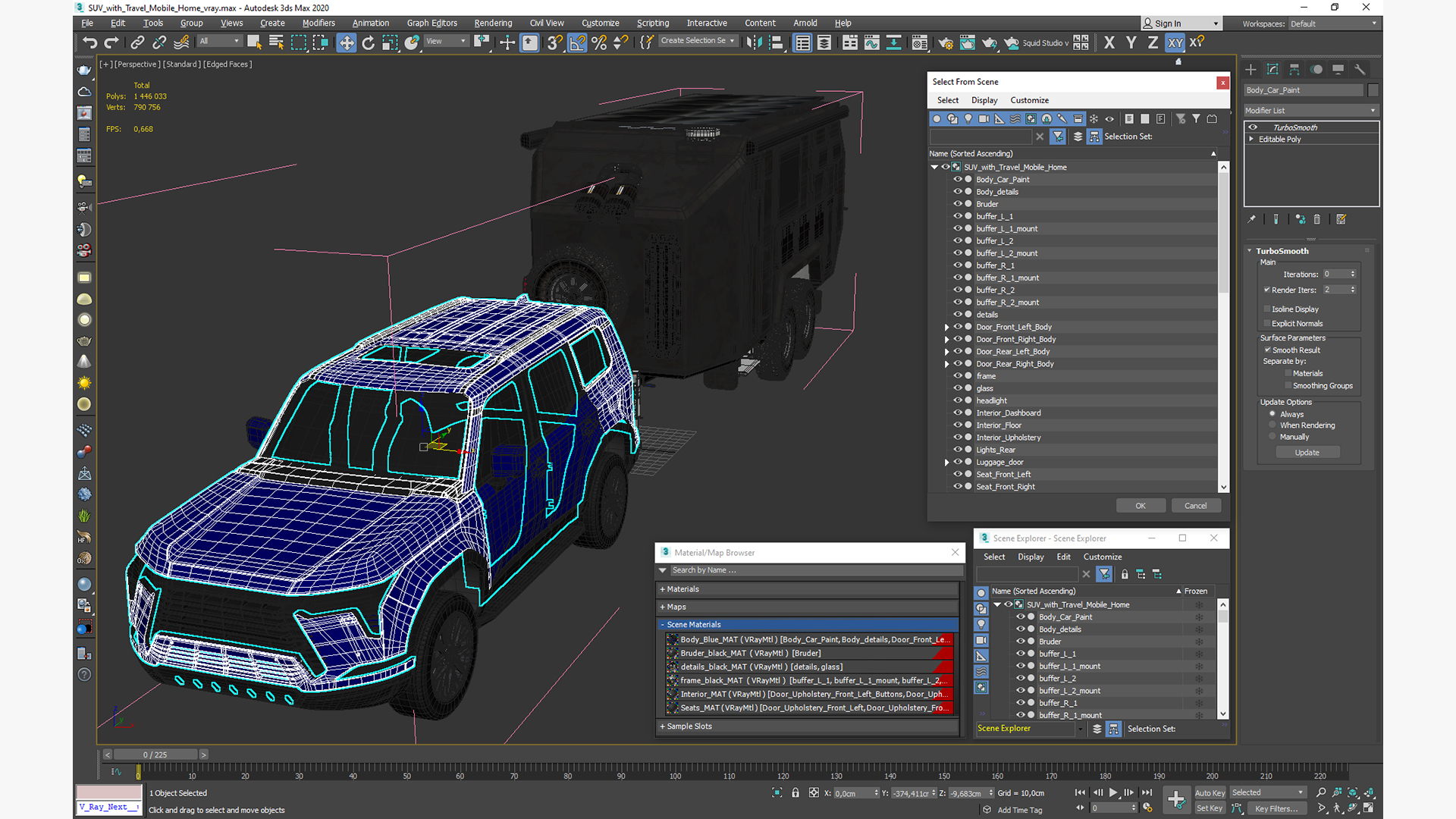This screenshot has width=1456, height=819.
Task: Enable Separate by Materials checkbox
Action: [1288, 373]
